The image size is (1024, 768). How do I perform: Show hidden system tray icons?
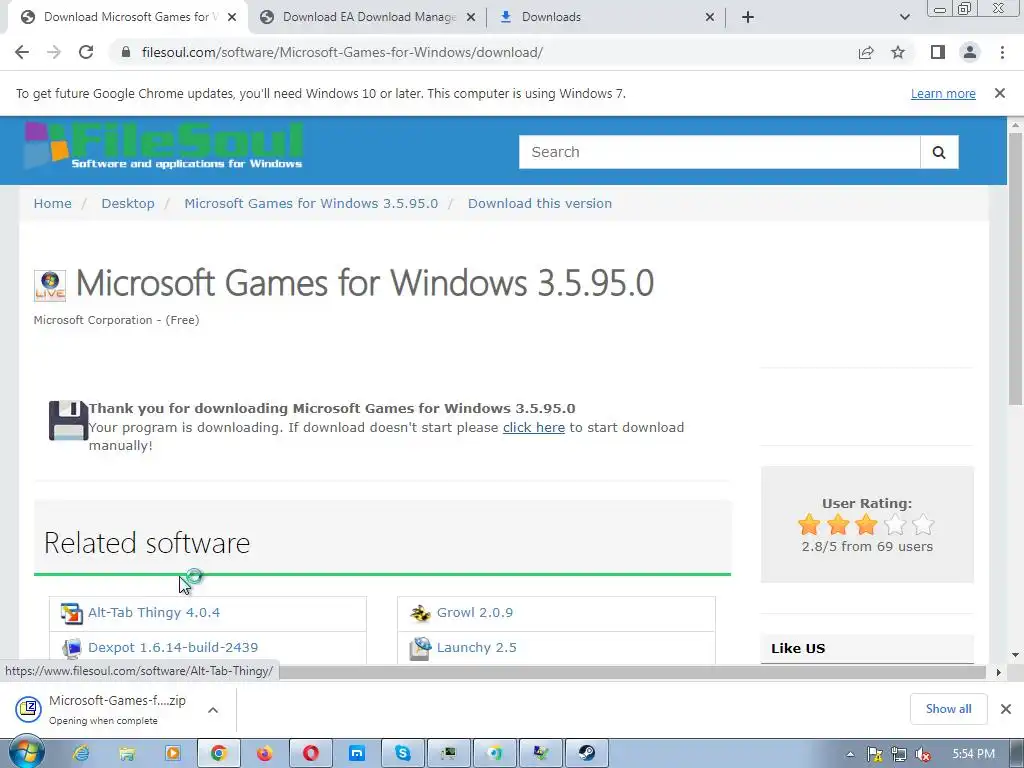[x=850, y=754]
